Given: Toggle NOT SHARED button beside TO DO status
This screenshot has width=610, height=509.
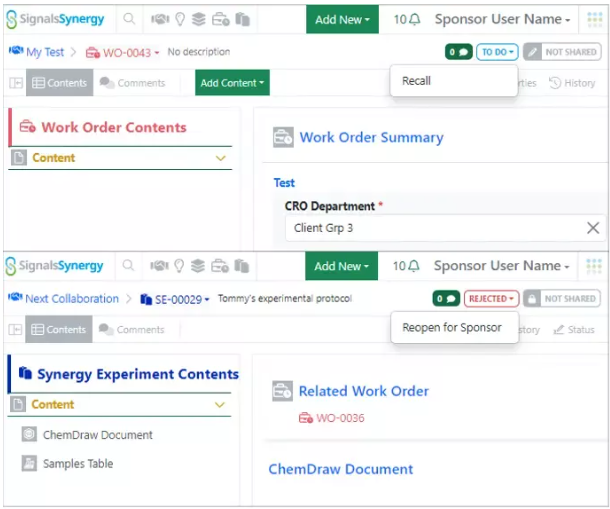Looking at the screenshot, I should click(x=561, y=52).
